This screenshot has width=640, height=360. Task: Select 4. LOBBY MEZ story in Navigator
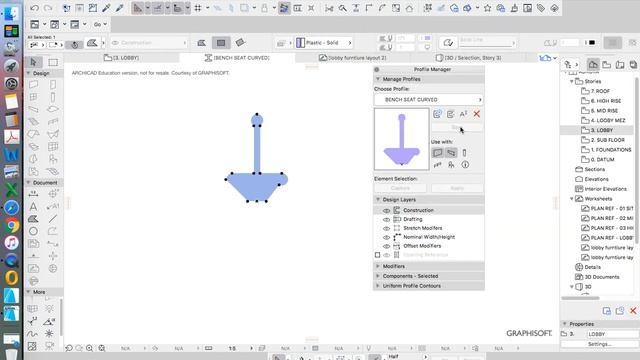(x=608, y=120)
